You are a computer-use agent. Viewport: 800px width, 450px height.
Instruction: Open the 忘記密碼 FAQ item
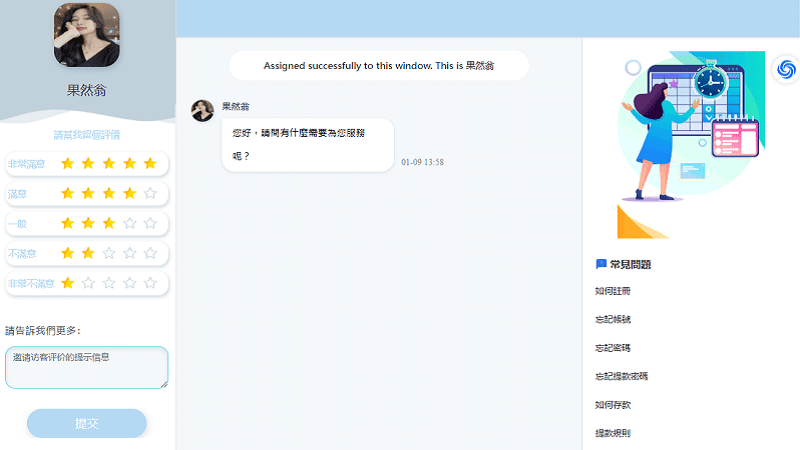coord(612,348)
